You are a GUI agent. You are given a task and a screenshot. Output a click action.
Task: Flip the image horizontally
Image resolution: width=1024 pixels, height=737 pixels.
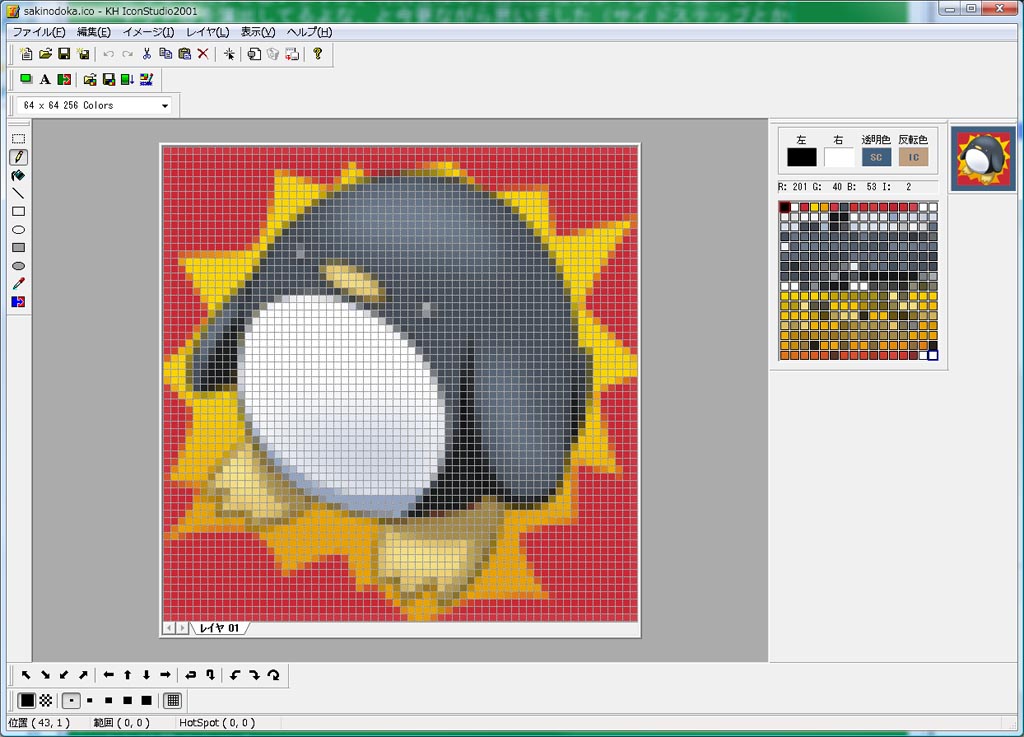[x=191, y=675]
